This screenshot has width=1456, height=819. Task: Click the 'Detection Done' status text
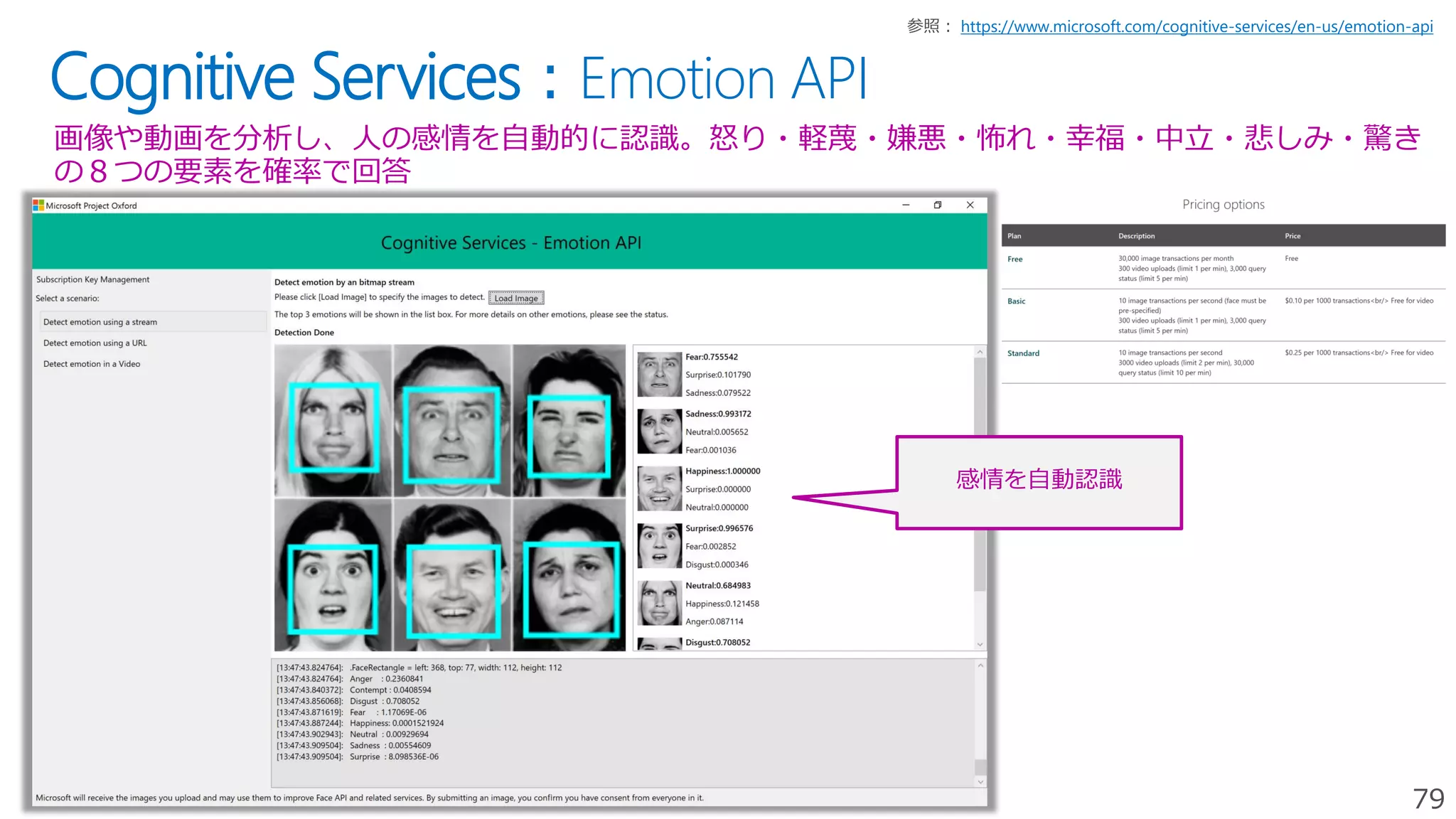pos(304,332)
